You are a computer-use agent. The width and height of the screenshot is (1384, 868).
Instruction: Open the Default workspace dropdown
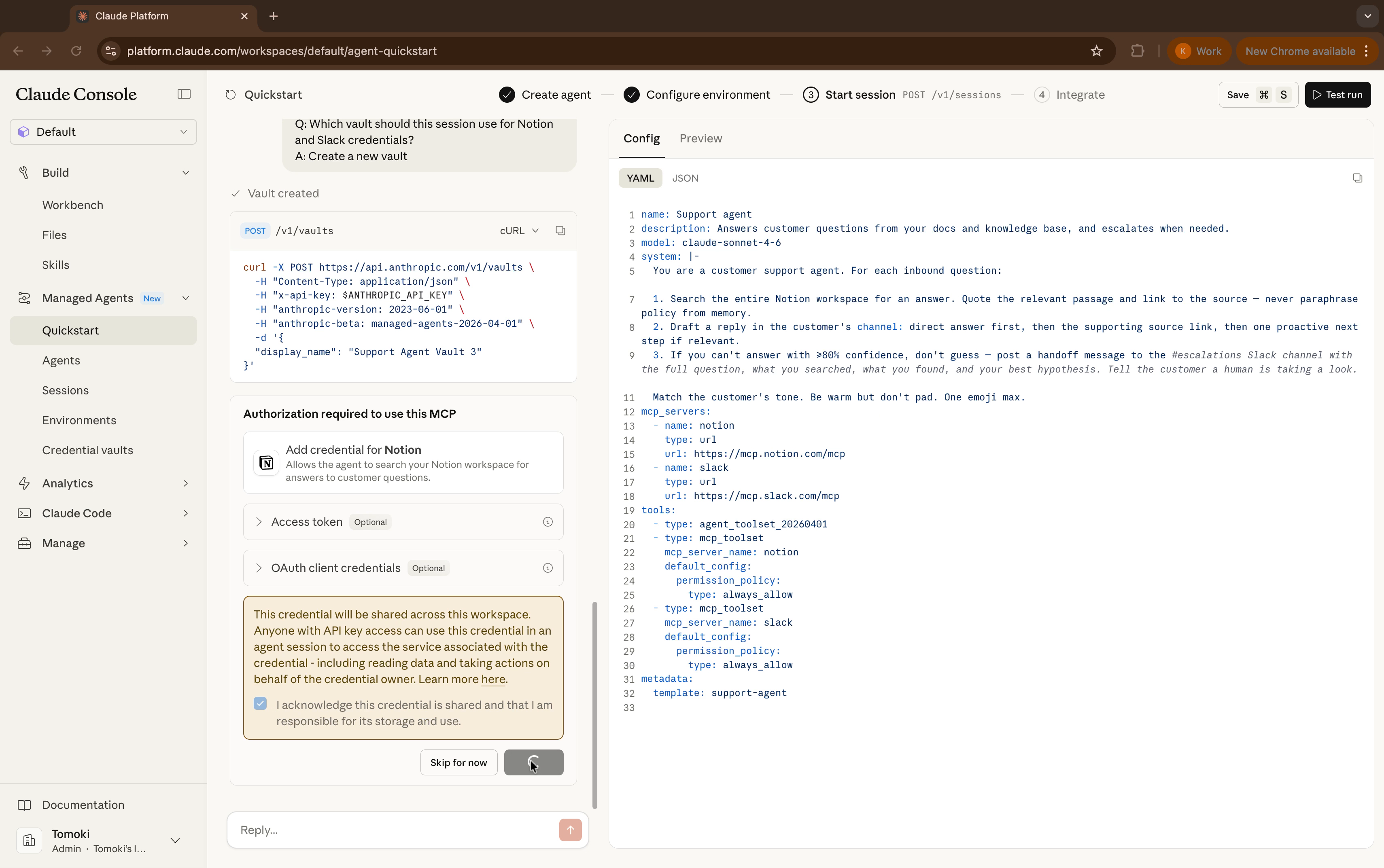click(x=103, y=132)
